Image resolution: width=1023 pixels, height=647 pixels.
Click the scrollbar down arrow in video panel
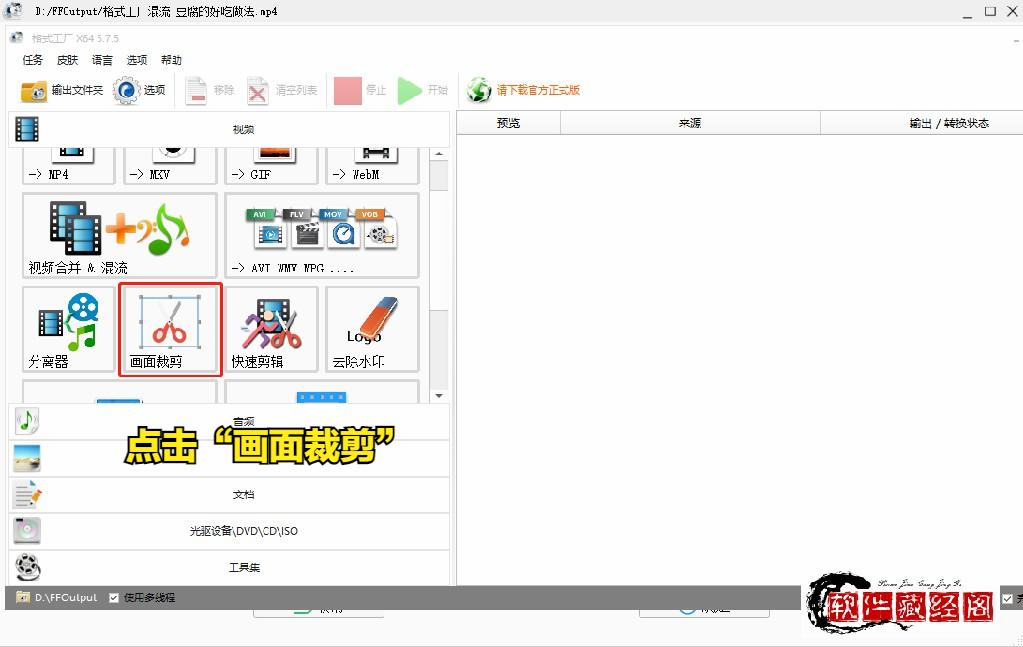[439, 395]
